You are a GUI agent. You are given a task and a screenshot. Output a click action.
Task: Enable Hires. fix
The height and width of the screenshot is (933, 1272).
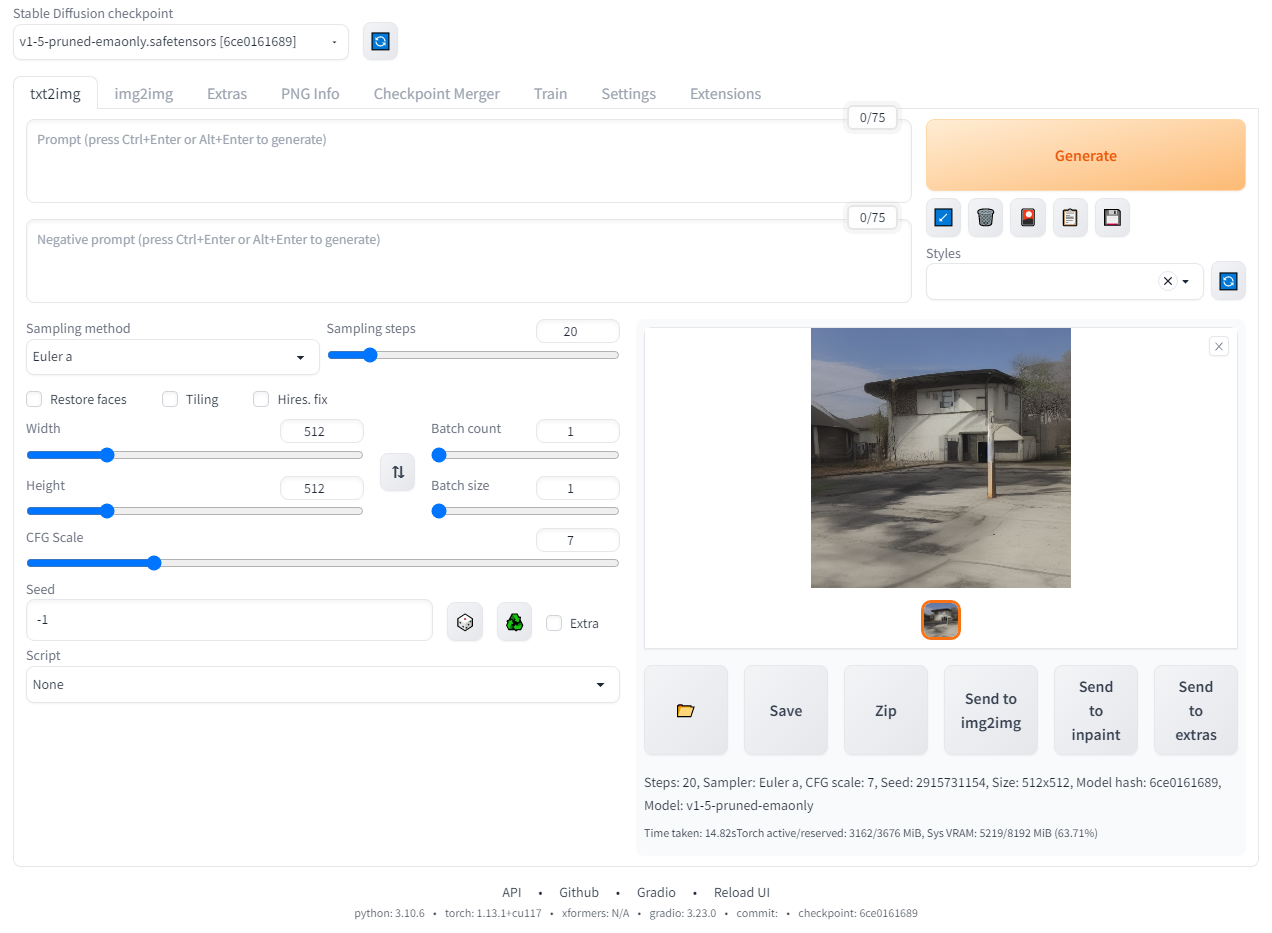261,399
